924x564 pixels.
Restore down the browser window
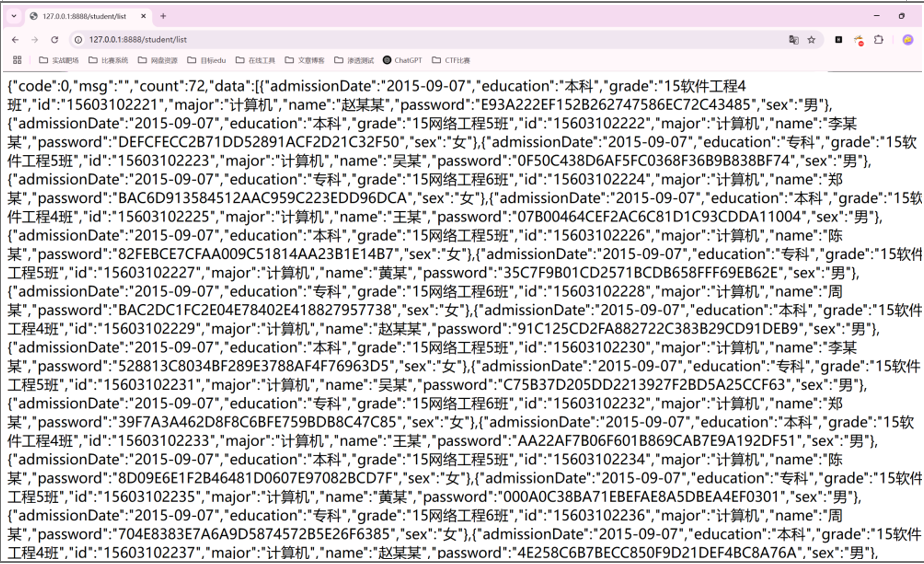(902, 16)
